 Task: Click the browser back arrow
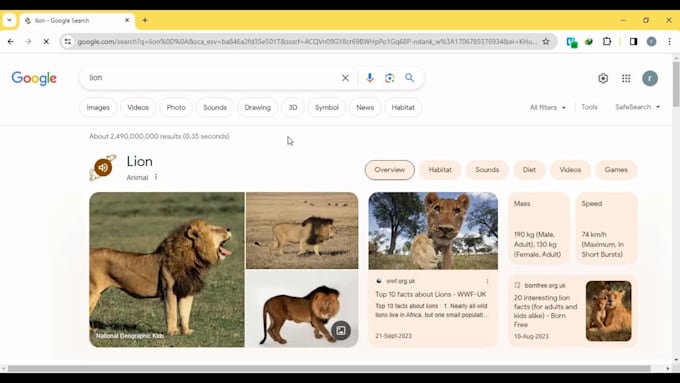[10, 42]
